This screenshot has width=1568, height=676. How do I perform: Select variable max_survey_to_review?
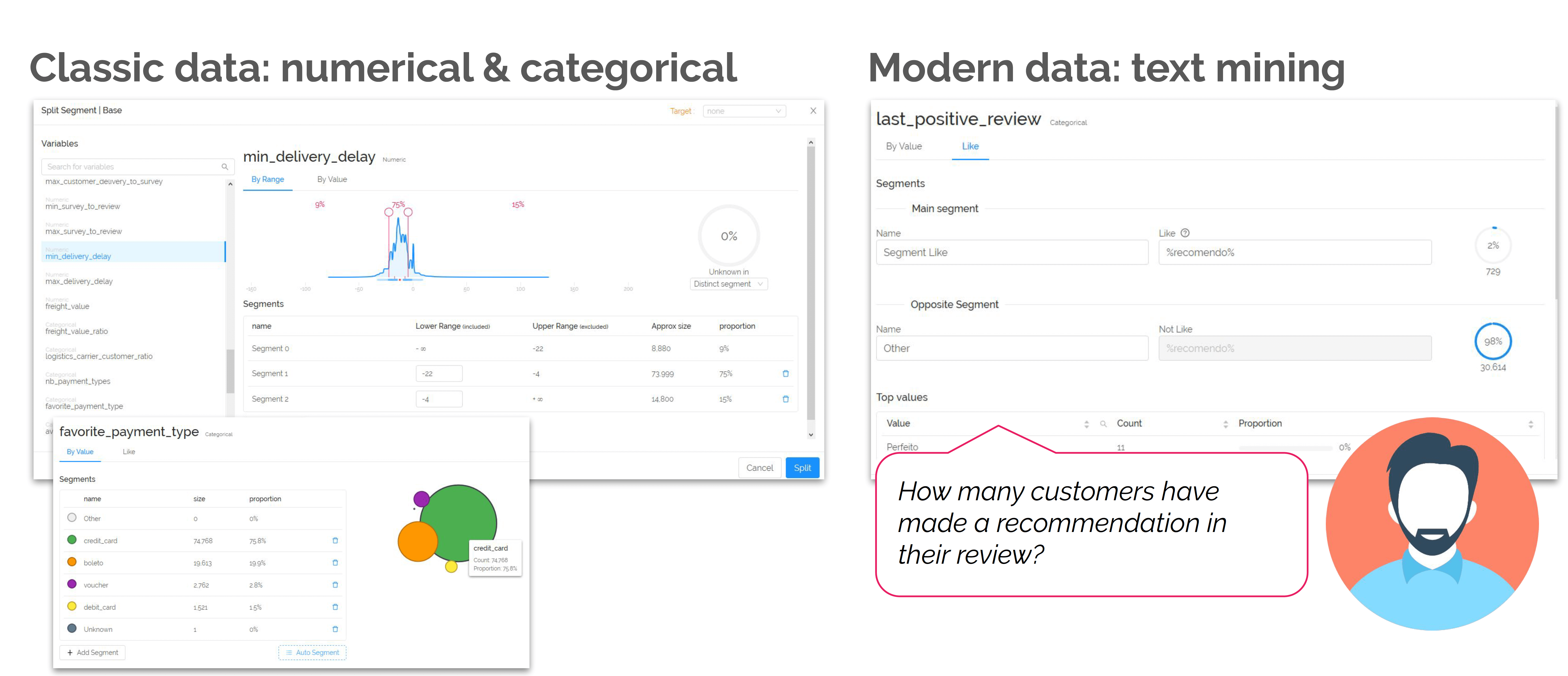pos(84,231)
